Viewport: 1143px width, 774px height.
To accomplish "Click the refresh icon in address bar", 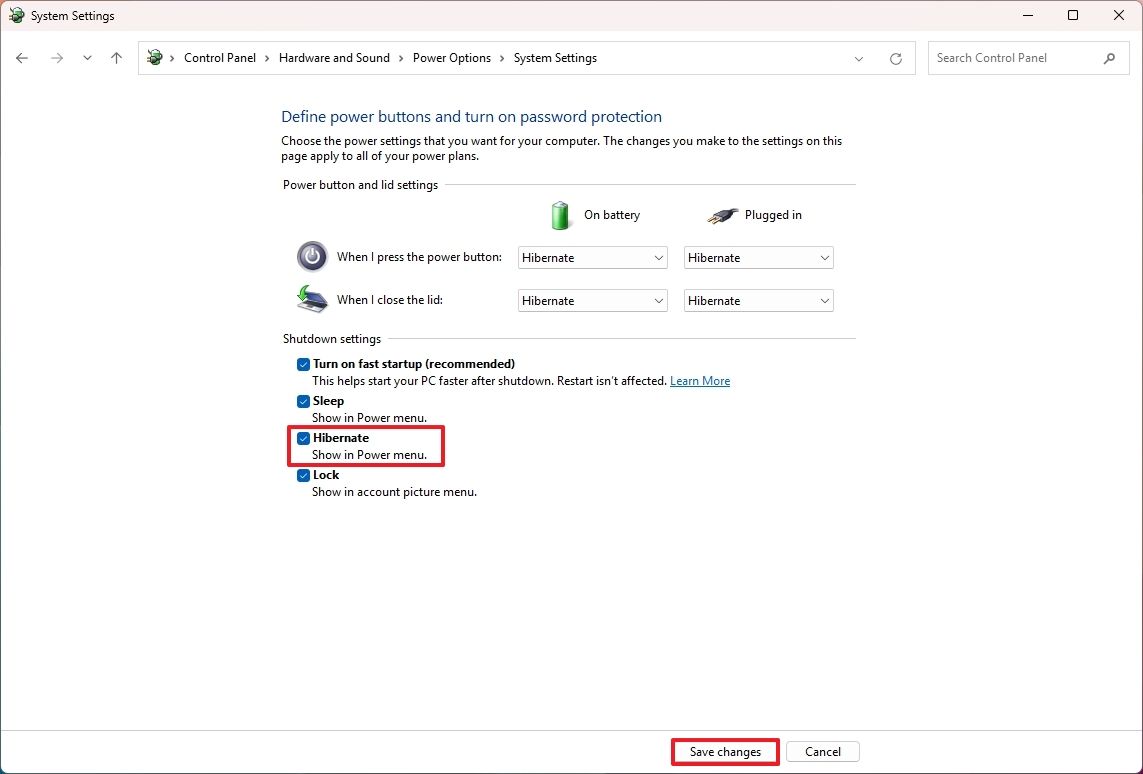I will 895,58.
